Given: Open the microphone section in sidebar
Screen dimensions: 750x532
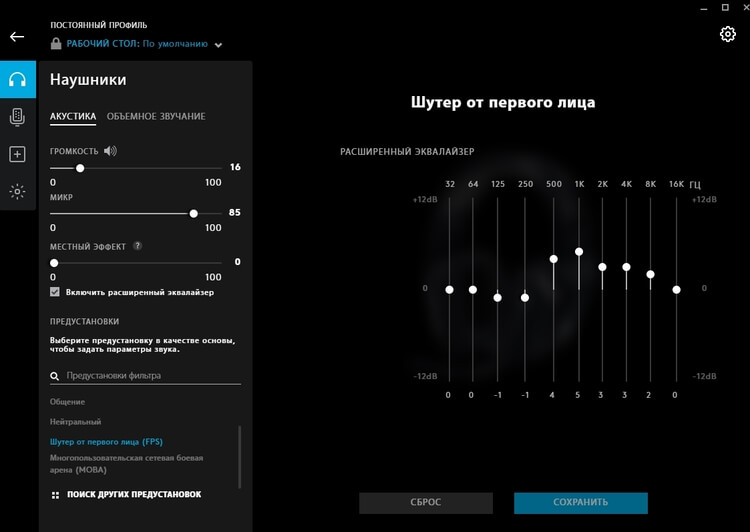Looking at the screenshot, I should point(17,117).
